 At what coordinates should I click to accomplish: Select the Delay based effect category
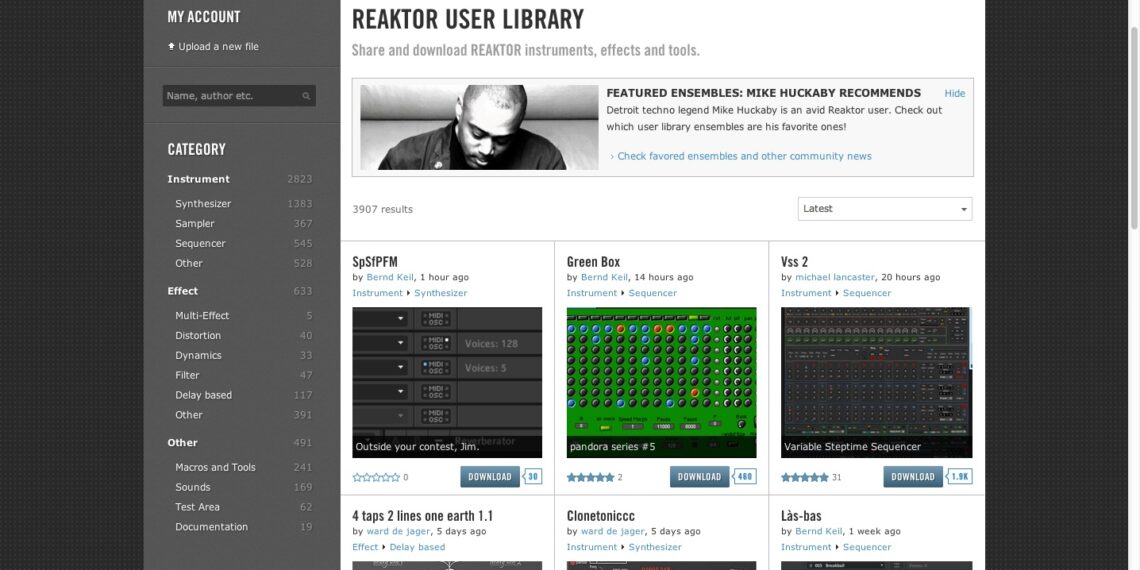(x=203, y=395)
